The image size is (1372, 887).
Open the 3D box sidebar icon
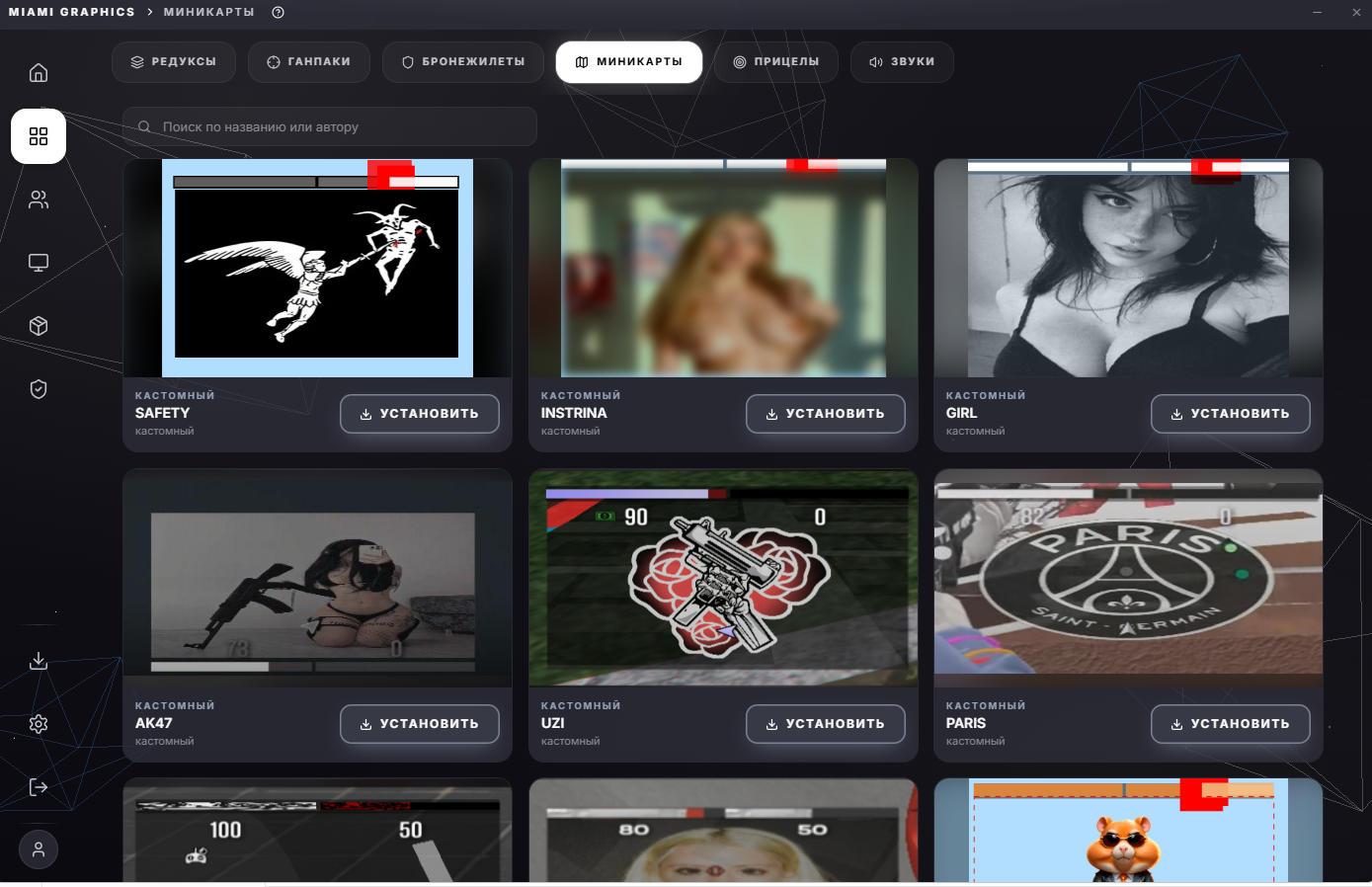[x=39, y=326]
